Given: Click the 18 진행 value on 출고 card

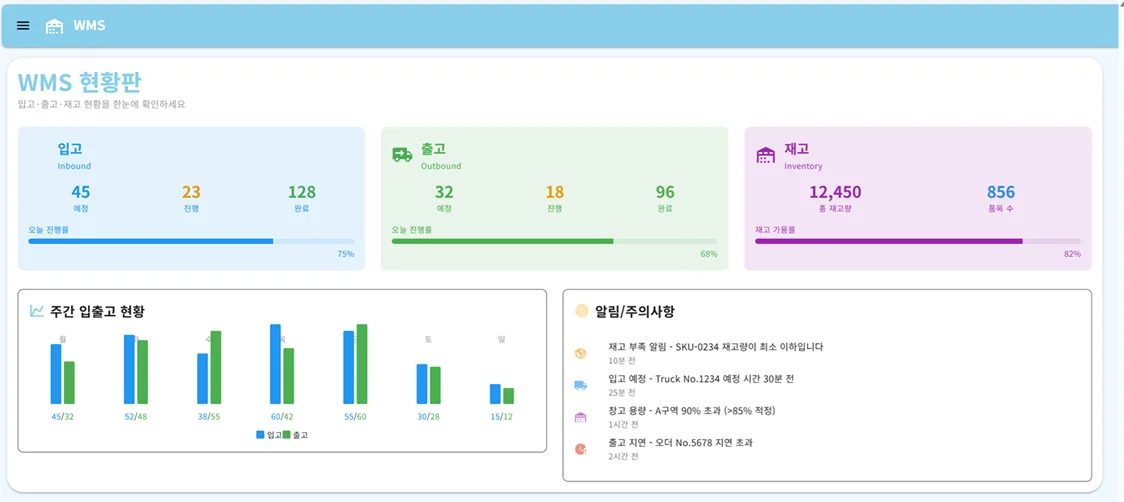Looking at the screenshot, I should pyautogui.click(x=554, y=192).
